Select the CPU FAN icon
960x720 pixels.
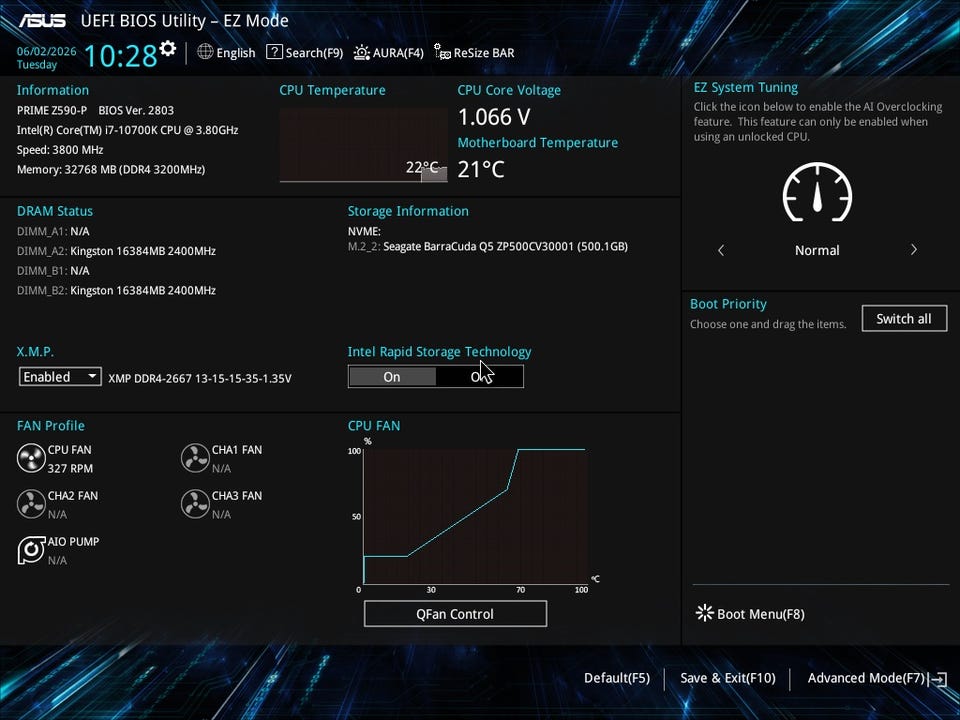[x=31, y=458]
